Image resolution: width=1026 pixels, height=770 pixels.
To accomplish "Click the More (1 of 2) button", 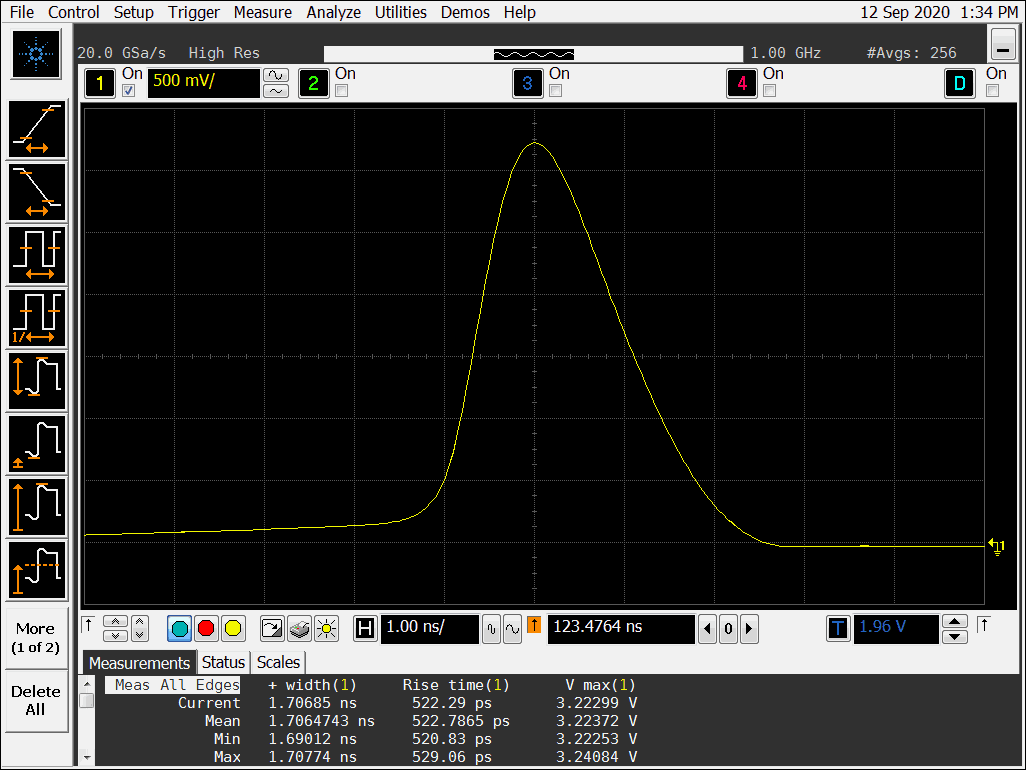I will 36,638.
